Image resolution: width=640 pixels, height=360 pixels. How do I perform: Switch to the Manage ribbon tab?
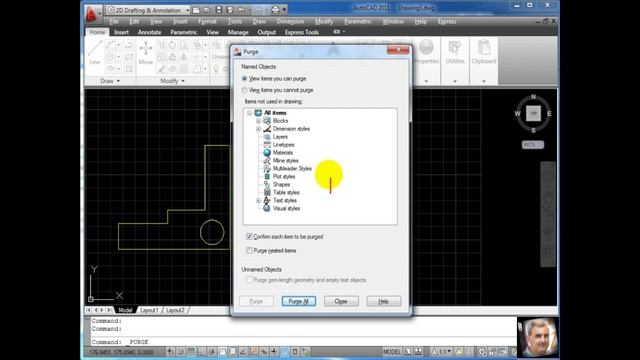point(238,32)
